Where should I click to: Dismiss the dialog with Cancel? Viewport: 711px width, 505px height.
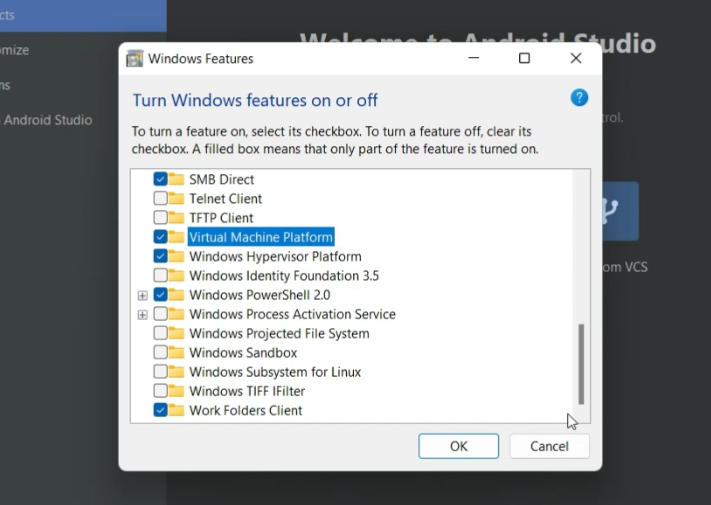[549, 446]
